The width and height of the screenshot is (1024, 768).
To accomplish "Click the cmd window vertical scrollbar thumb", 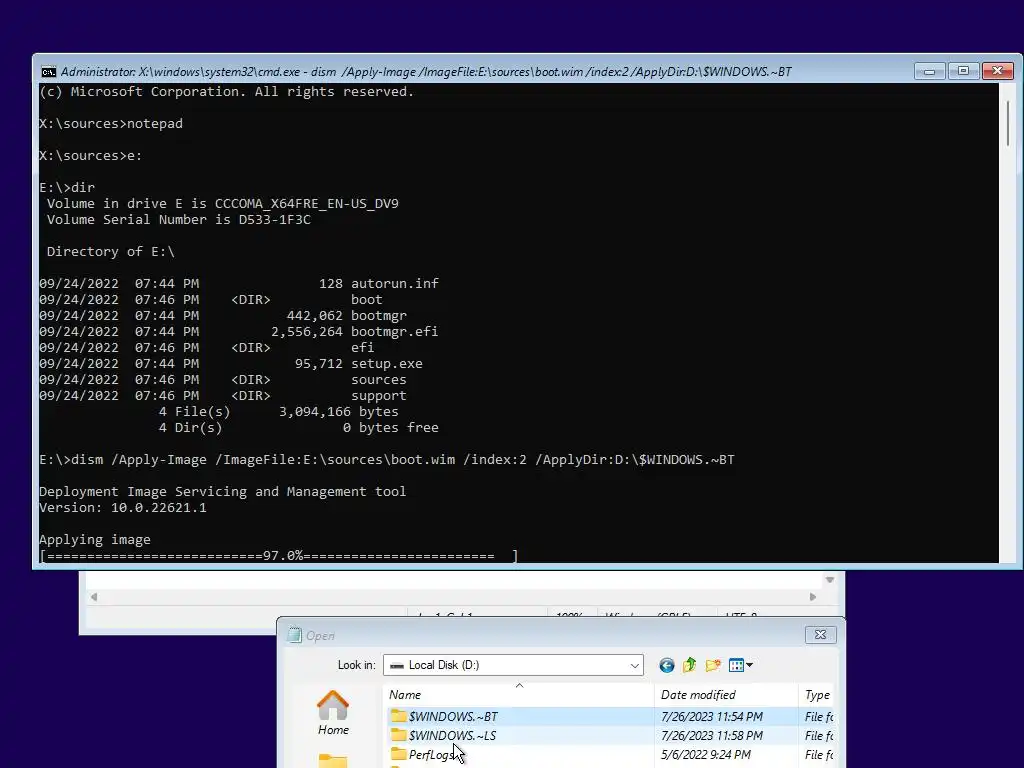I will 1009,123.
